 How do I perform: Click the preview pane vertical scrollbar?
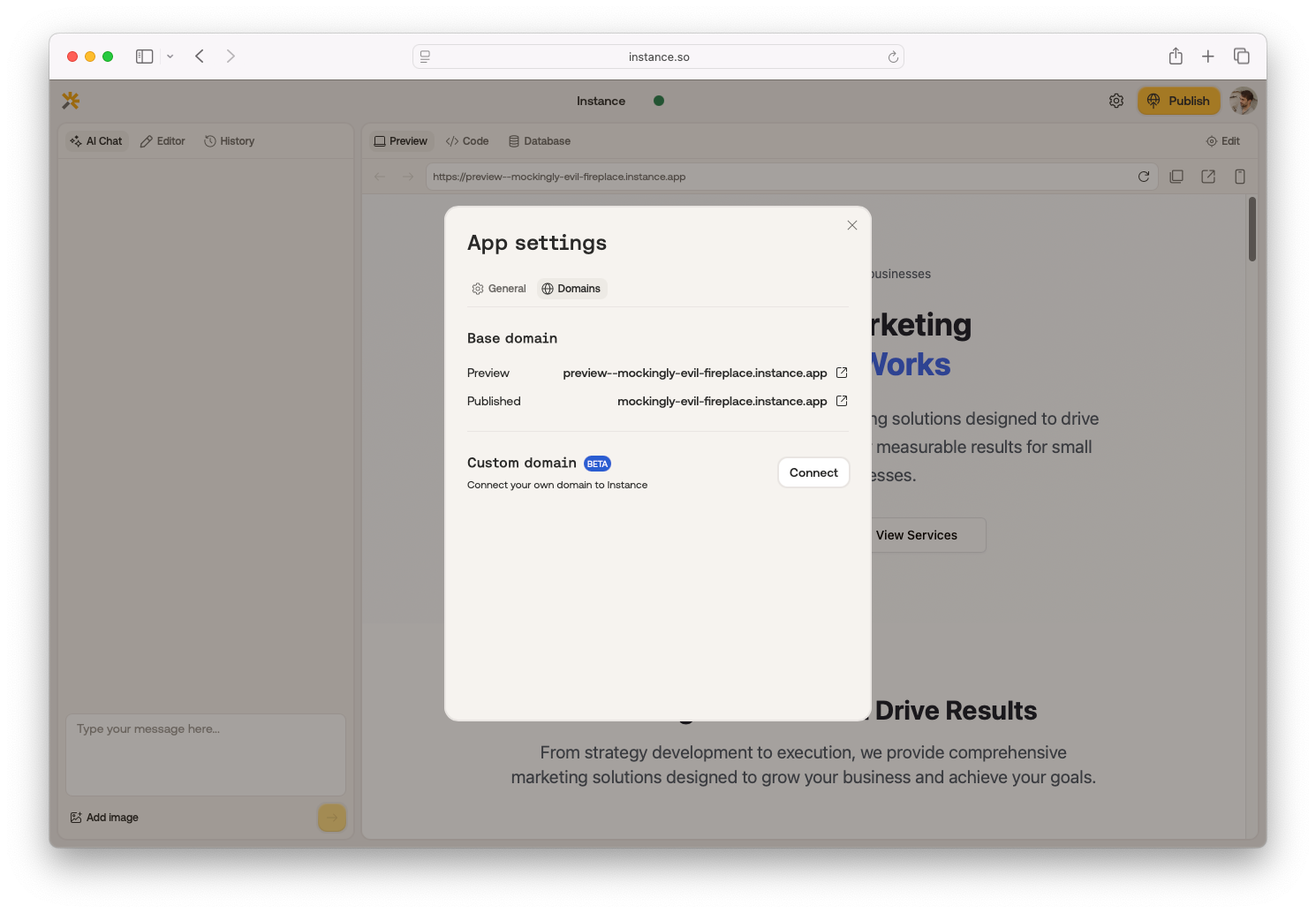coord(1252,230)
